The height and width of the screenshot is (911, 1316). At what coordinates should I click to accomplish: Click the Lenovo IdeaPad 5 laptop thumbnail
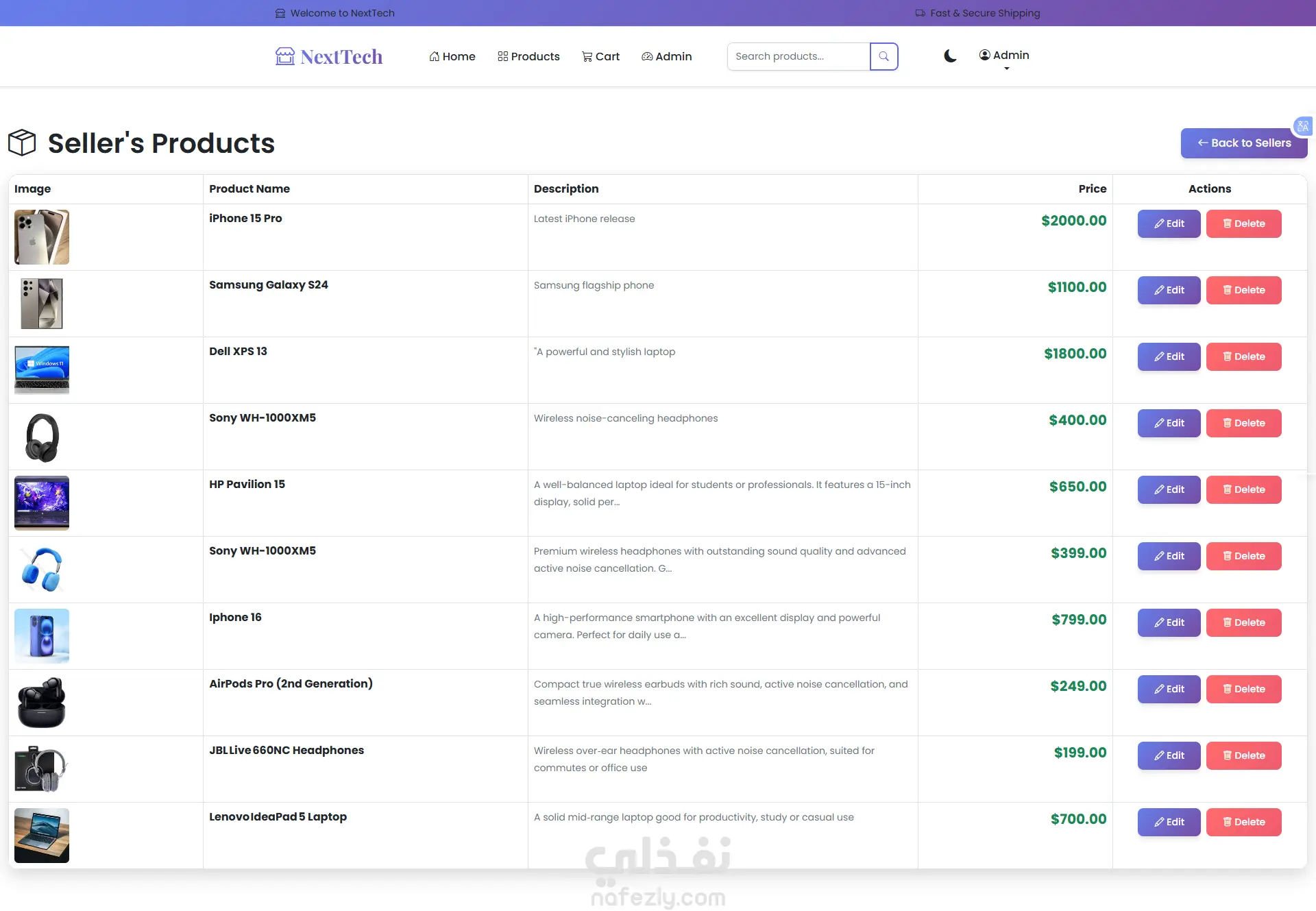pos(42,835)
